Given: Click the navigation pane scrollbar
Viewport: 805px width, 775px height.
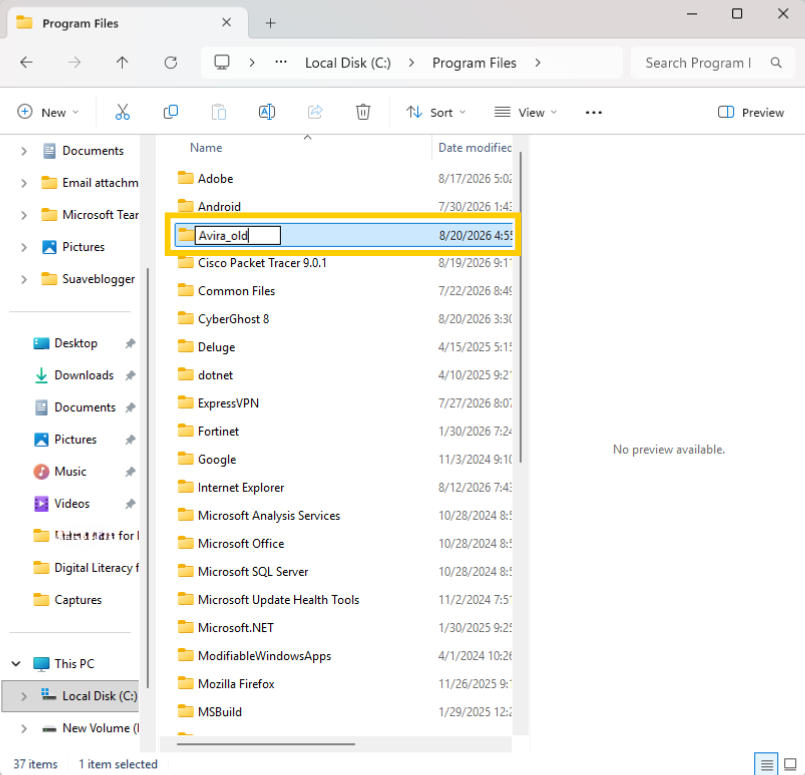Looking at the screenshot, I should click(x=148, y=478).
